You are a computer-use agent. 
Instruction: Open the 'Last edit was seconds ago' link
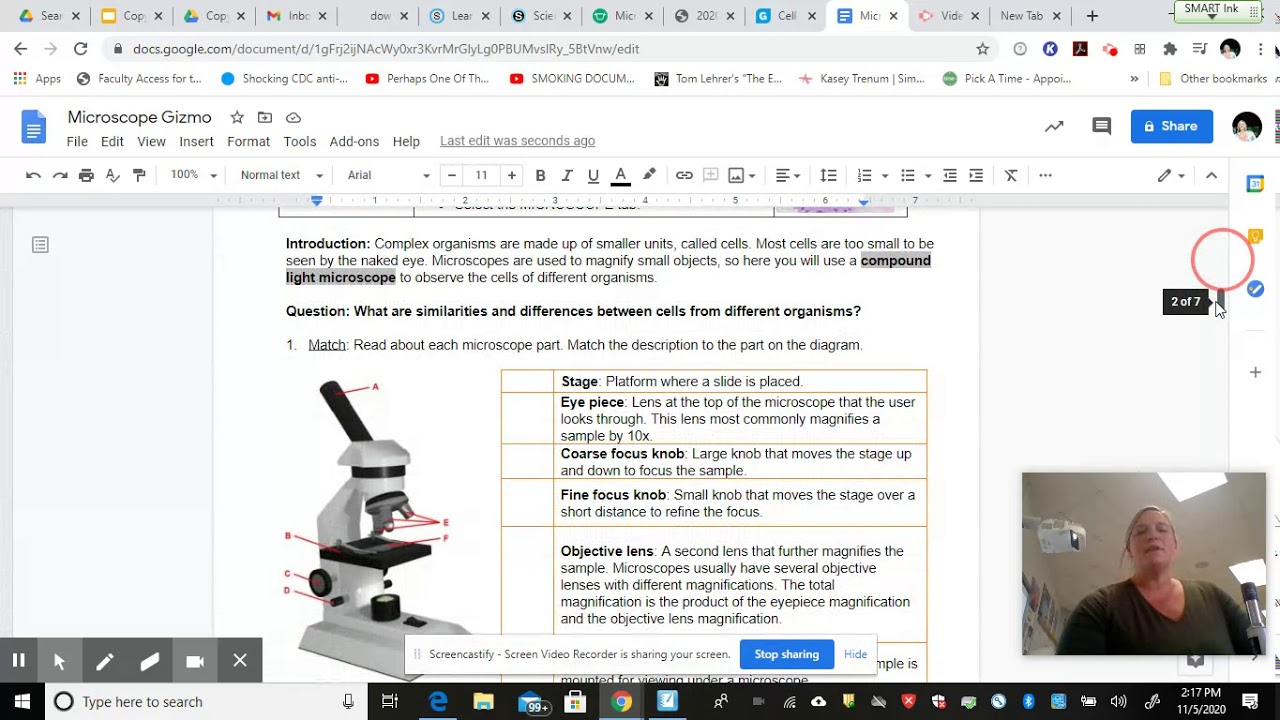point(517,141)
